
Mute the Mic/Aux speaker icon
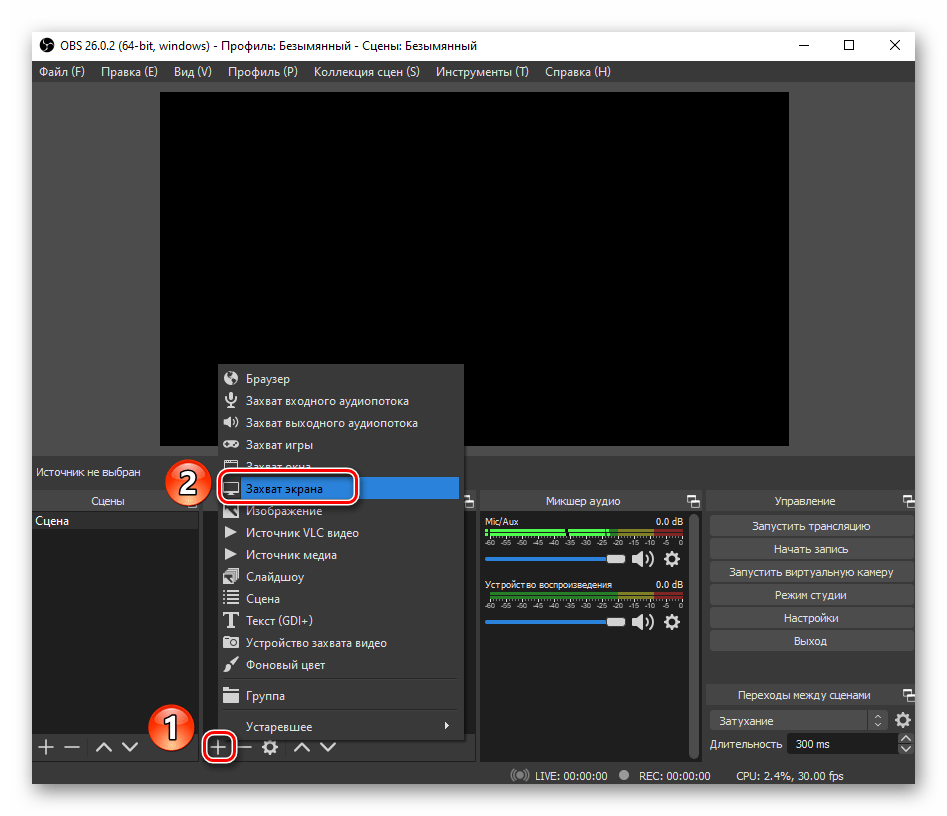pyautogui.click(x=643, y=559)
